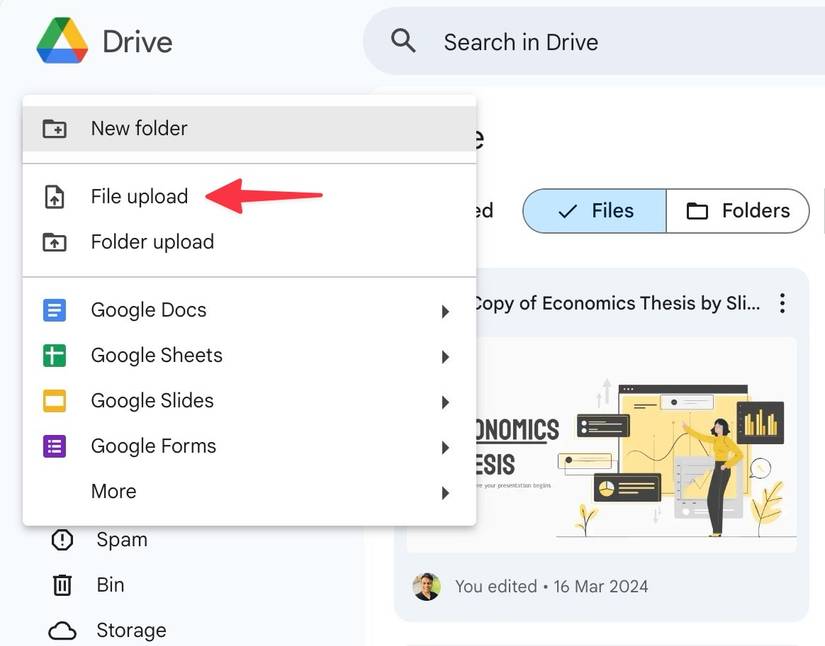This screenshot has height=646, width=825.
Task: Expand the More submenu arrow
Action: pos(445,493)
